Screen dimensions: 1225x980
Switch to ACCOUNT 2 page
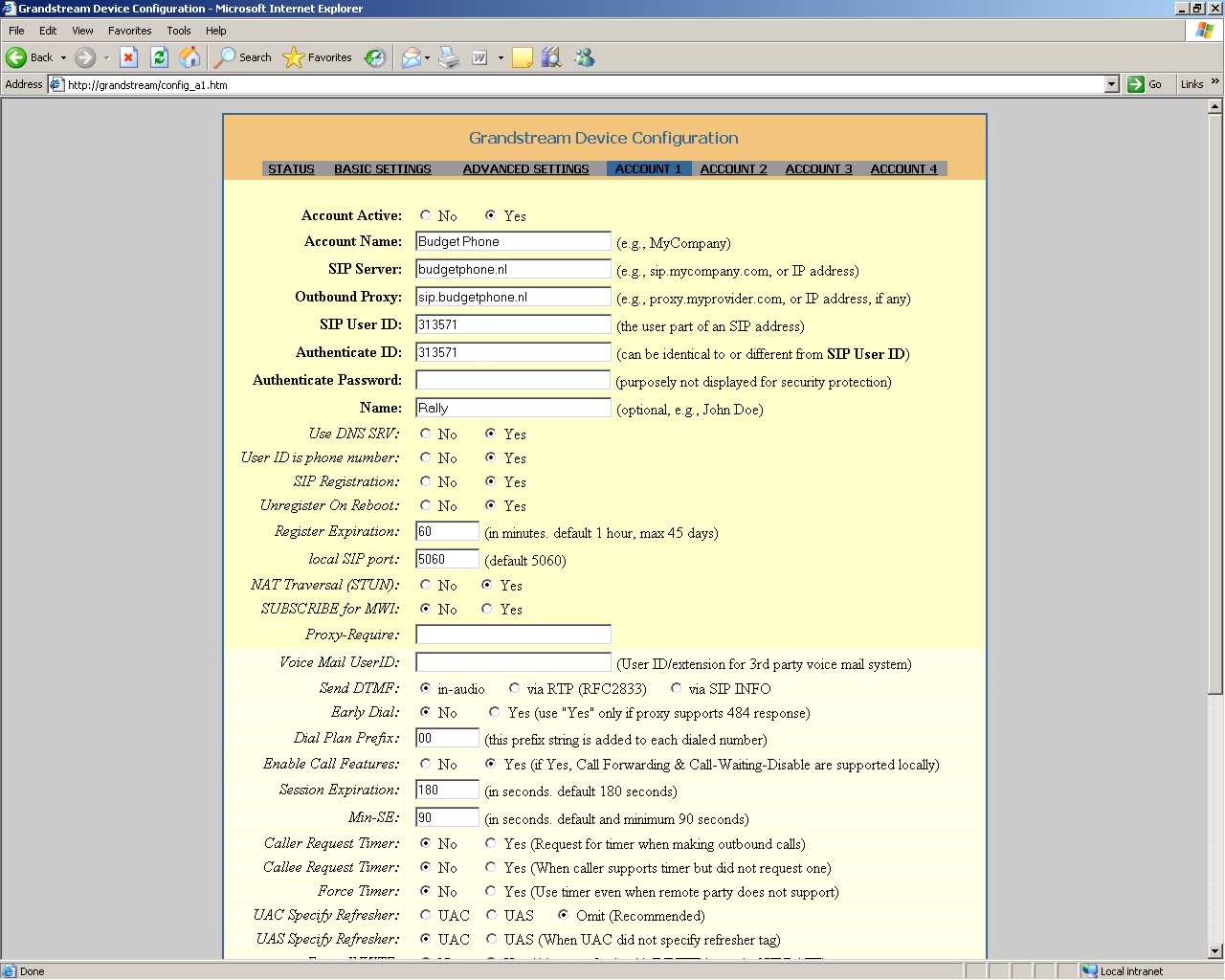point(734,168)
